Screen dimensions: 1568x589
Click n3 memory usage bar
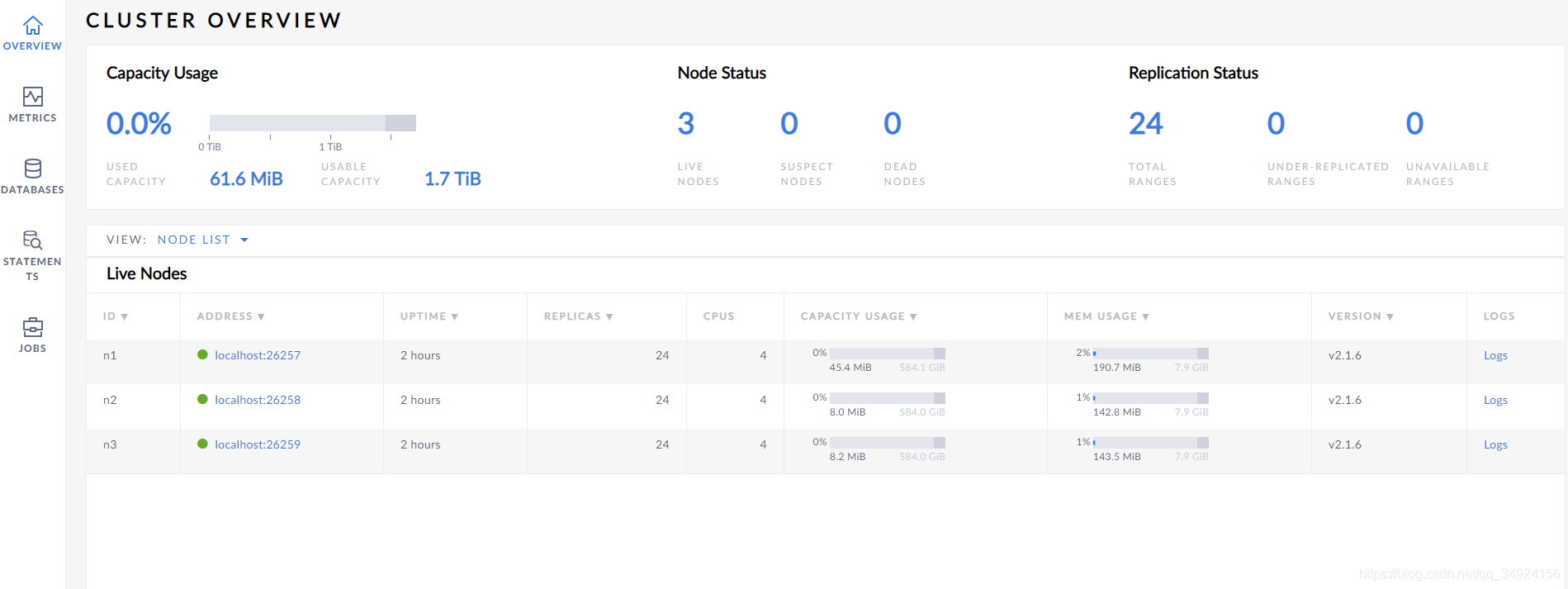pyautogui.click(x=1151, y=443)
